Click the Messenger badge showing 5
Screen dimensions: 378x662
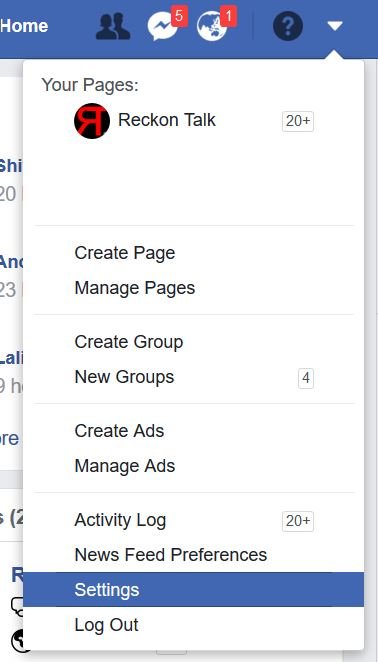click(179, 17)
